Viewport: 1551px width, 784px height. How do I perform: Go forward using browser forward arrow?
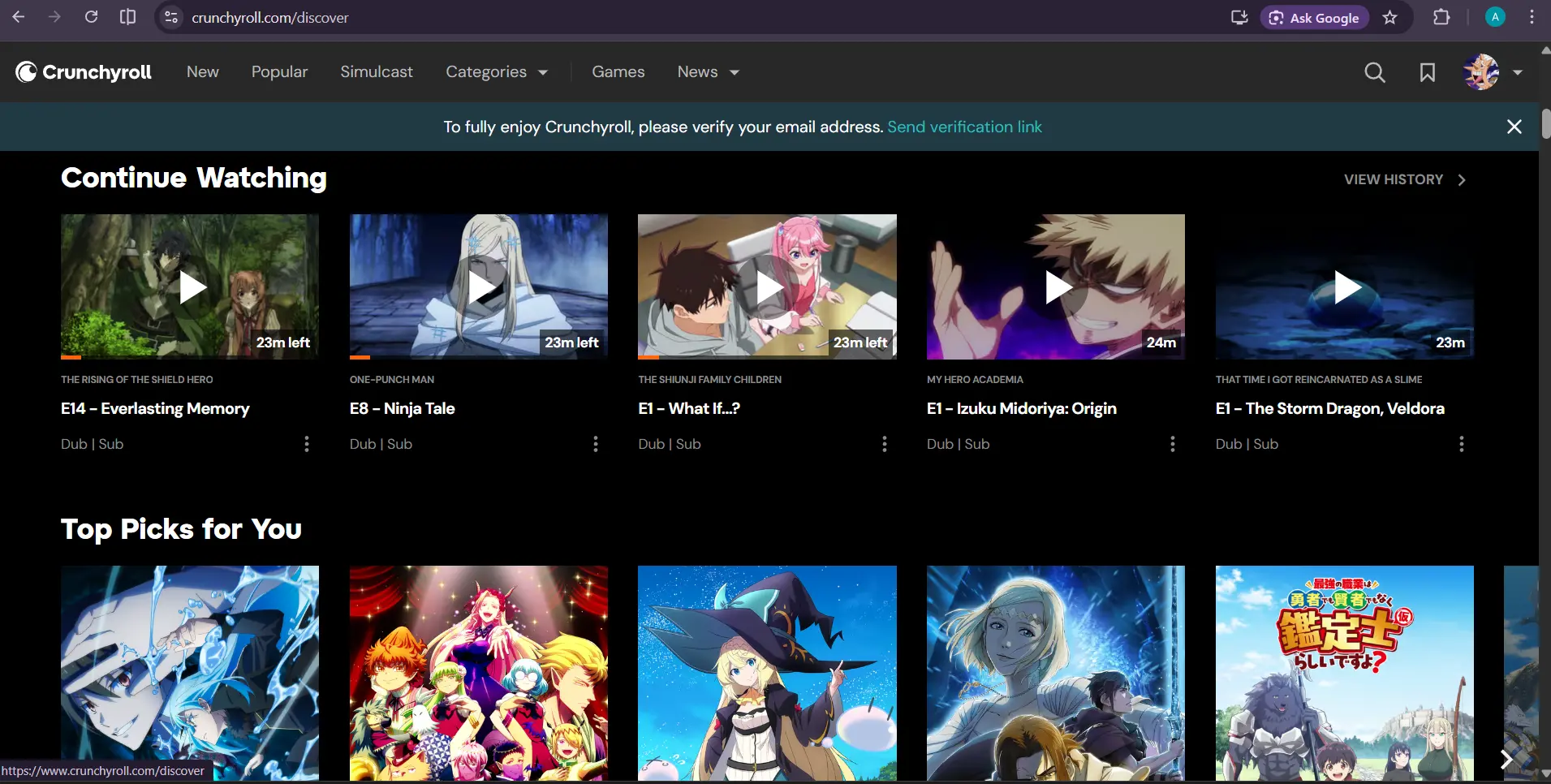tap(54, 17)
